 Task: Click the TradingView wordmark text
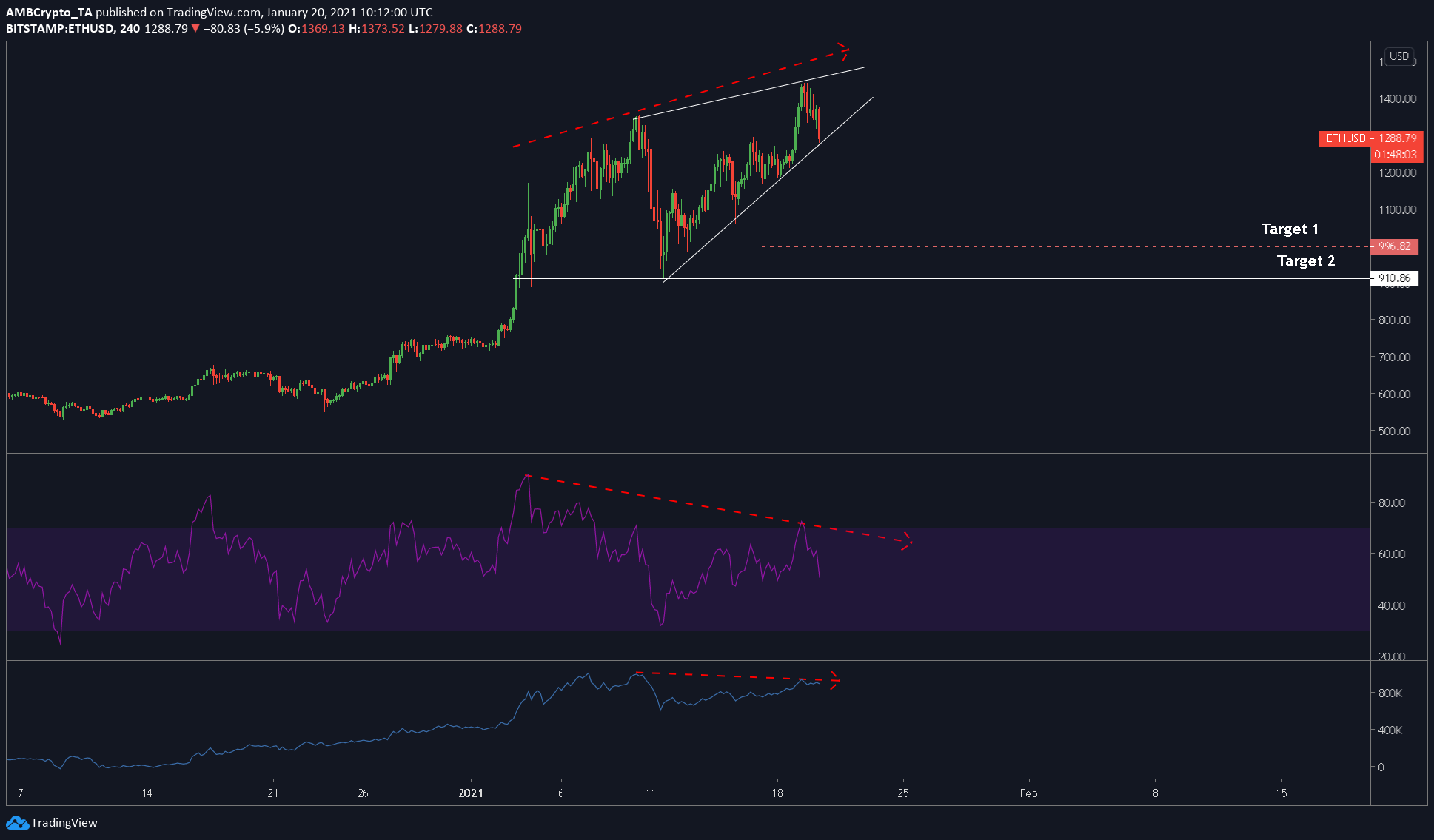[x=64, y=822]
